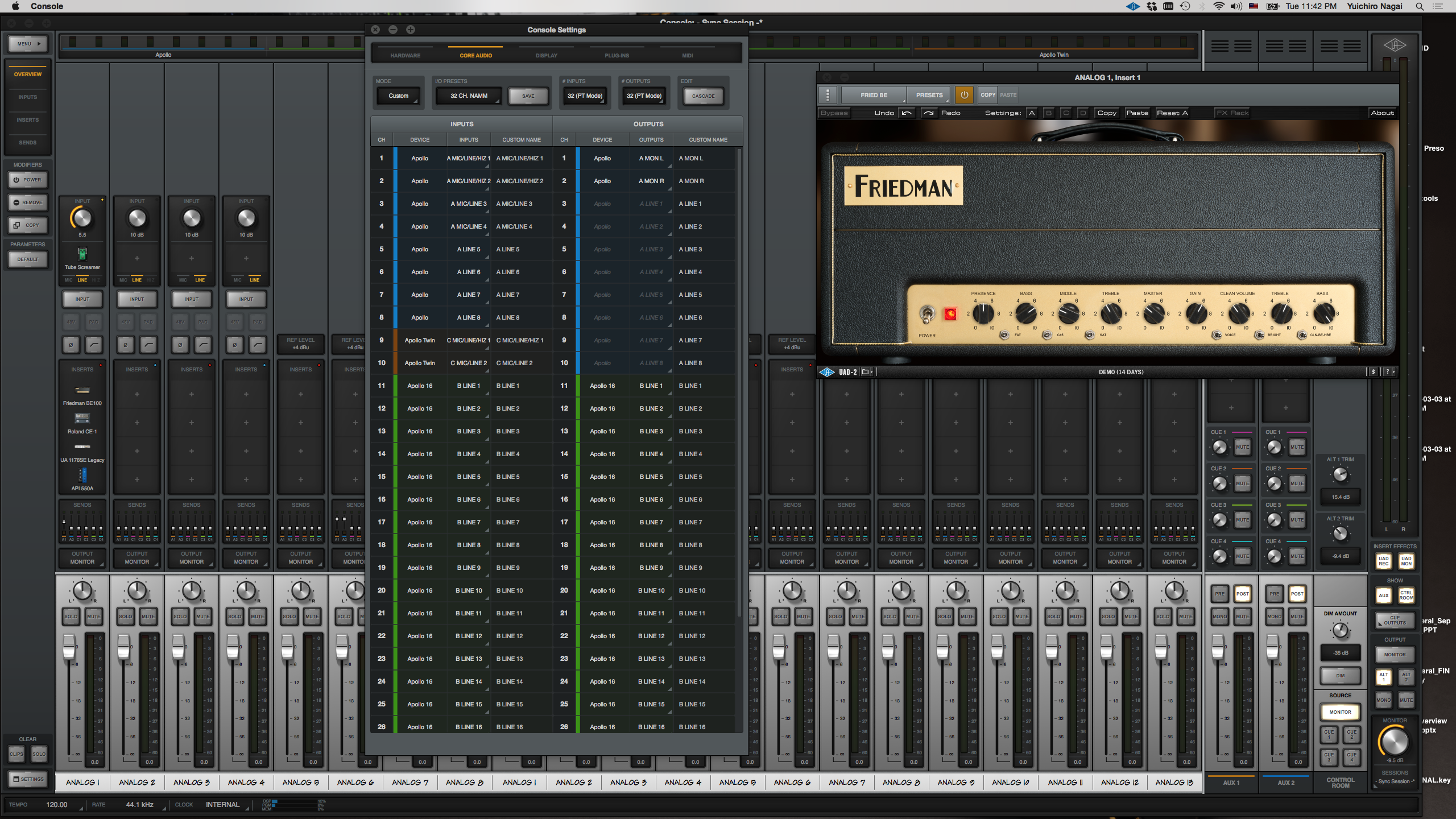Screen dimensions: 1456x819
Task: Select the first view layout lines icon
Action: click(x=1219, y=46)
